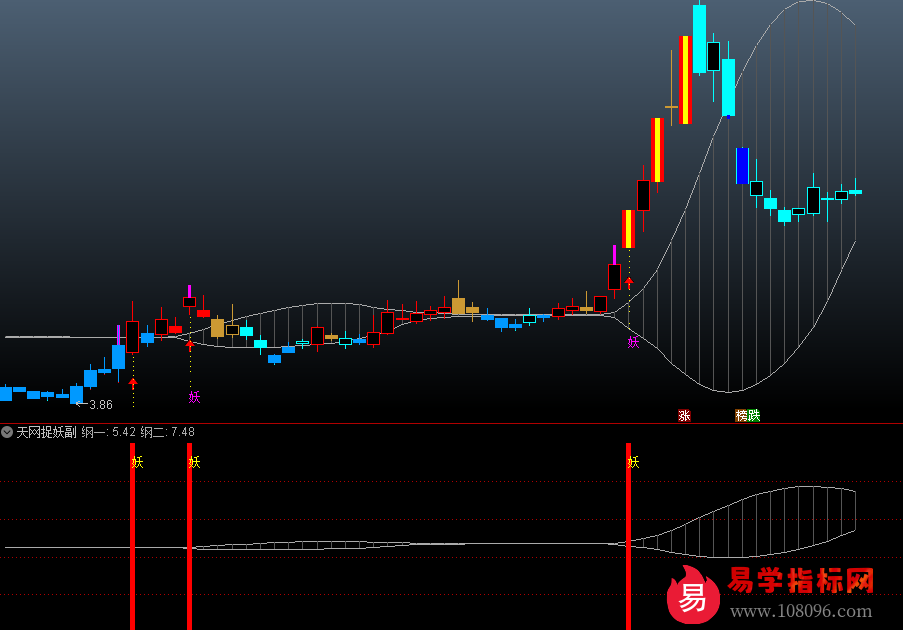Viewport: 903px width, 630px height.
Task: Click the purple 妖 marker under the breakout candle
Action: point(633,342)
